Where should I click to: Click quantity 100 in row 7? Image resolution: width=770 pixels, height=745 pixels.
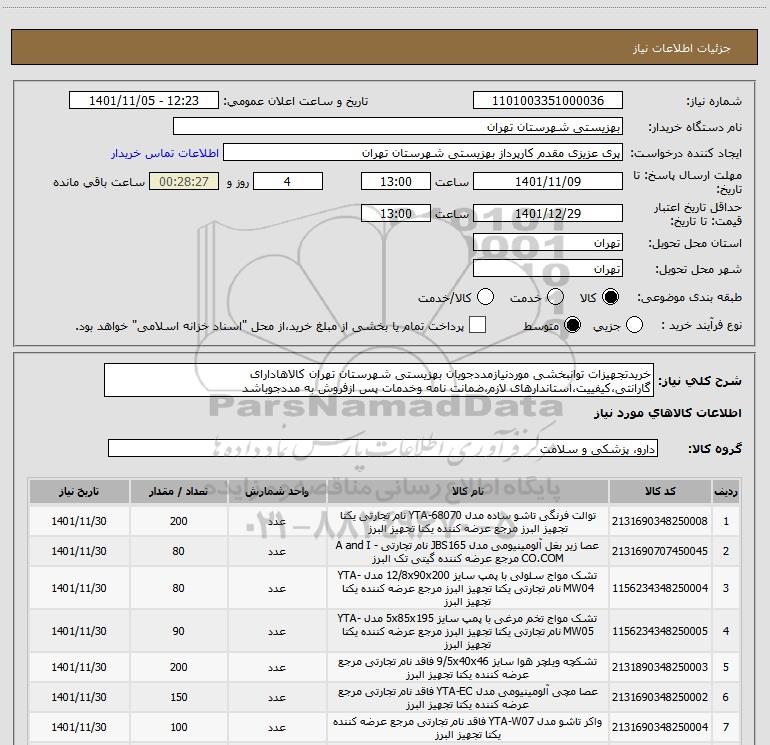[178, 727]
